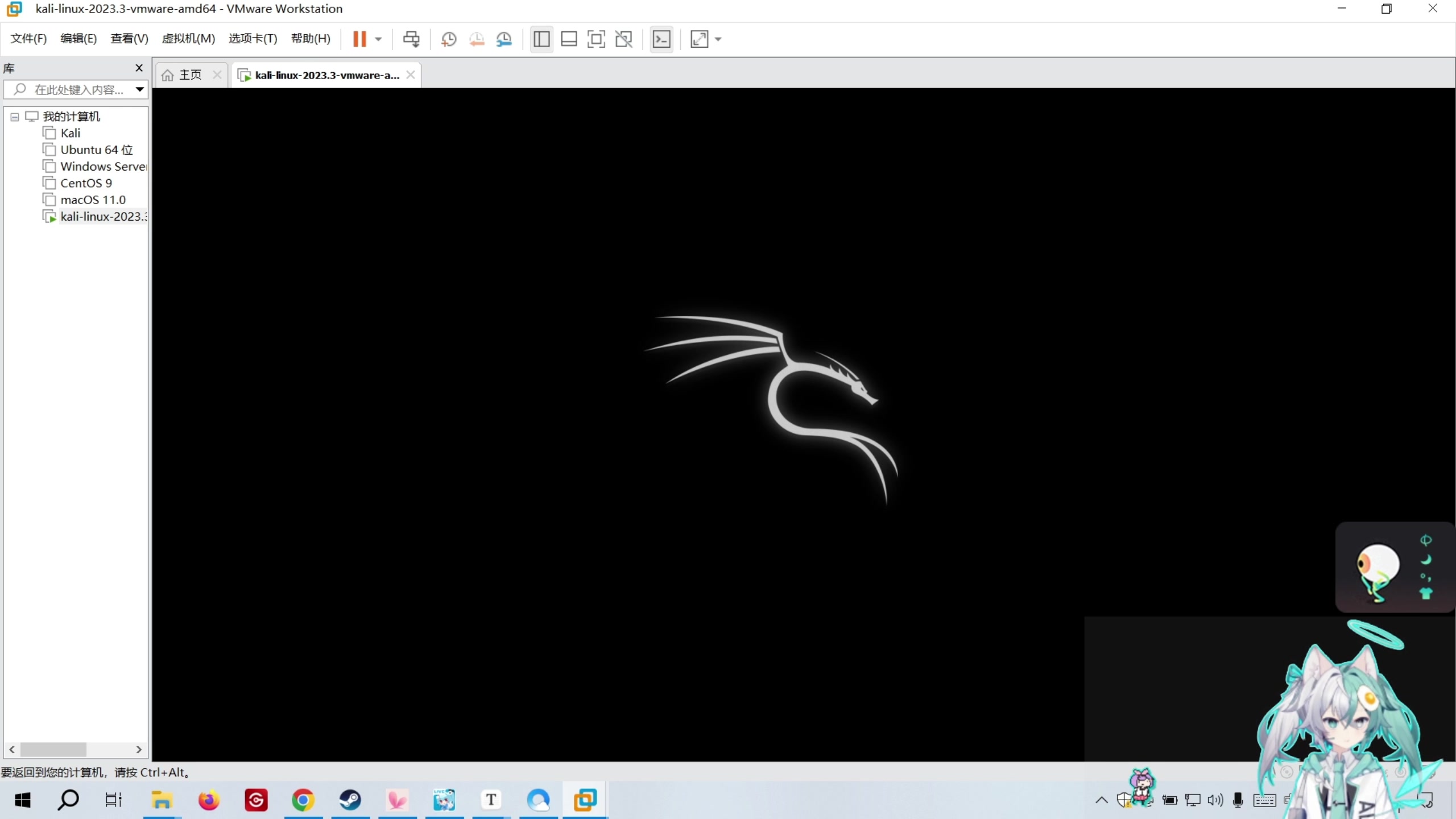Viewport: 1456px width, 819px height.
Task: Open the power options dropdown arrow
Action: click(x=378, y=39)
